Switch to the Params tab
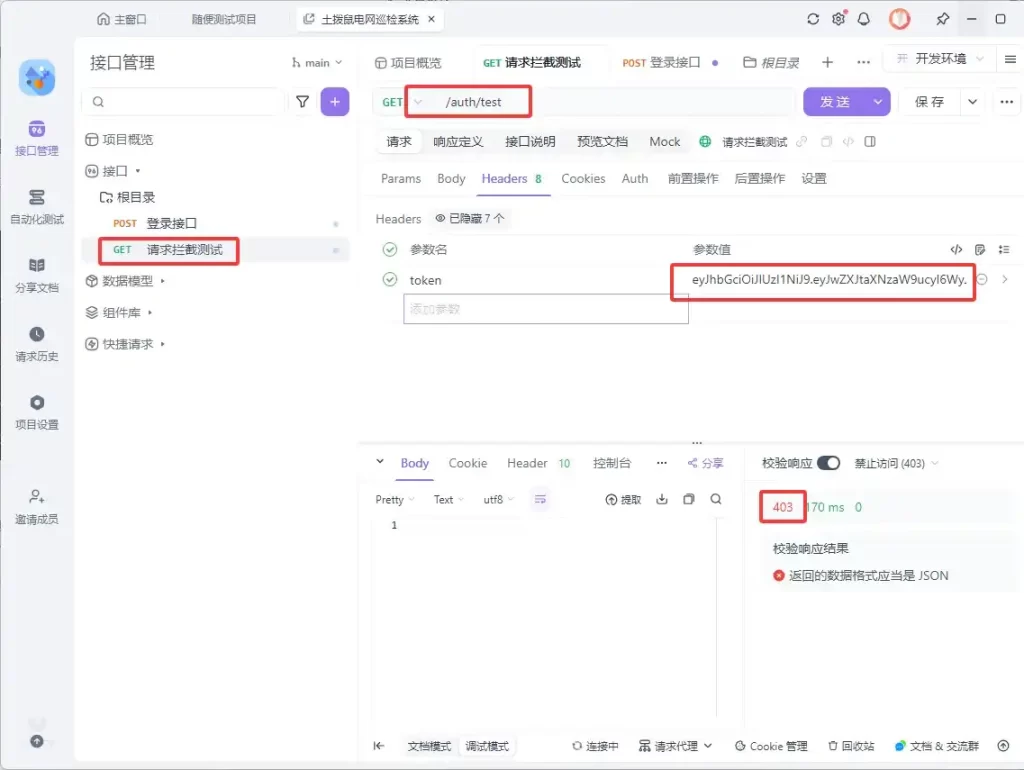This screenshot has height=770, width=1024. pos(400,178)
